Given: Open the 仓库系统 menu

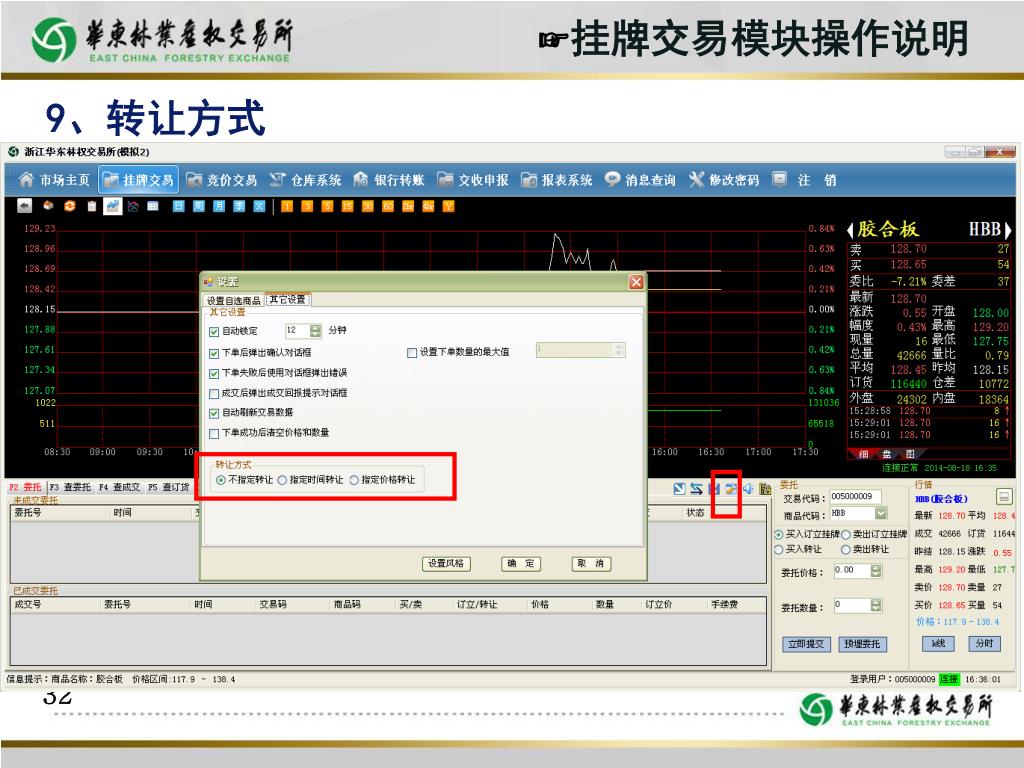Looking at the screenshot, I should point(306,180).
